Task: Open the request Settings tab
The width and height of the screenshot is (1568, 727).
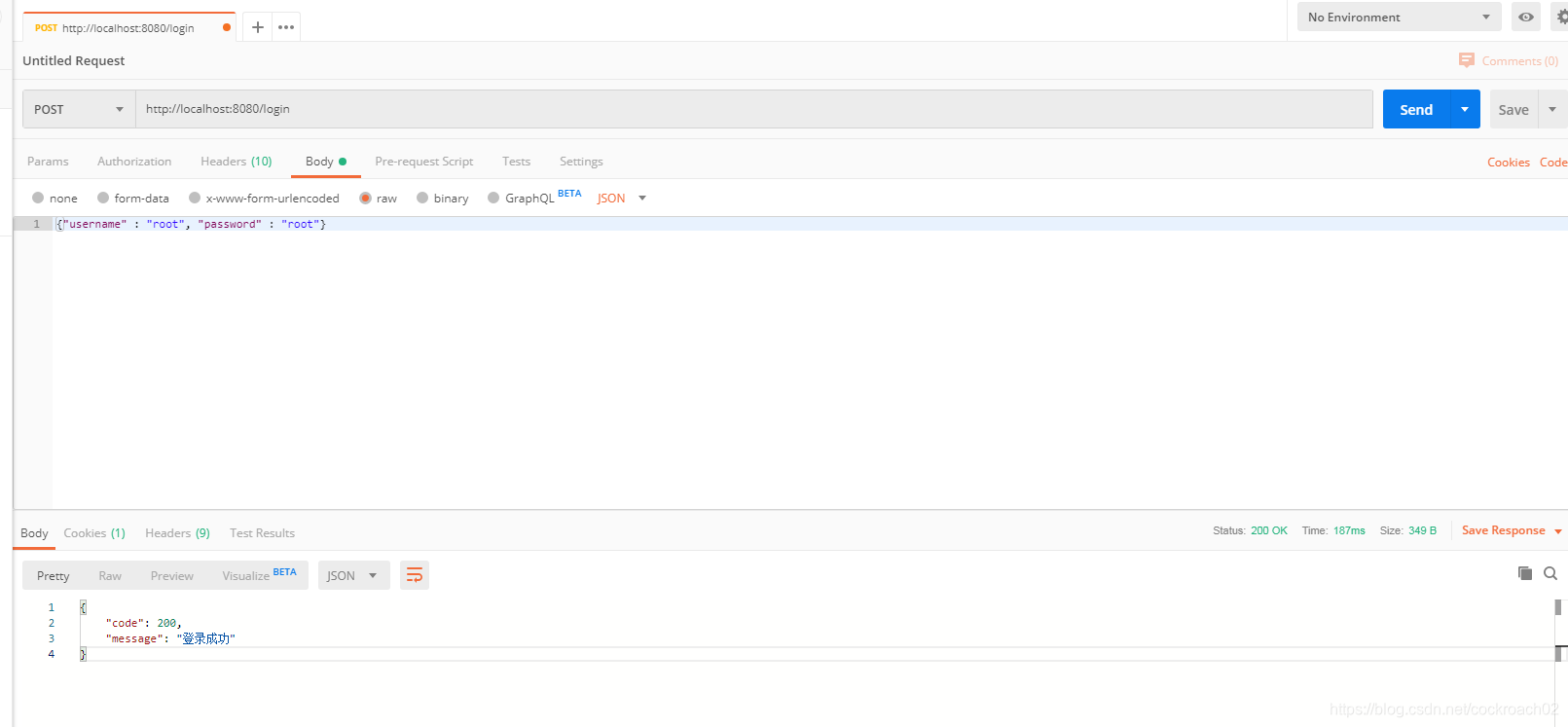Action: coord(581,162)
